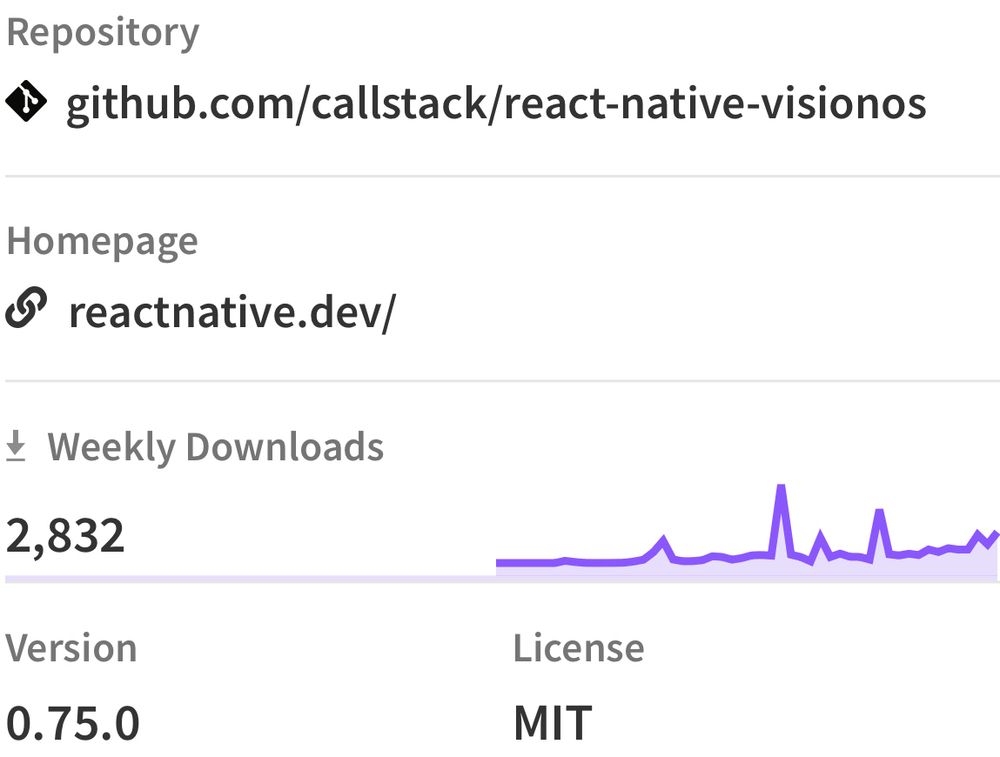
Task: Click the small peak between the two tall spikes
Action: (x=821, y=537)
